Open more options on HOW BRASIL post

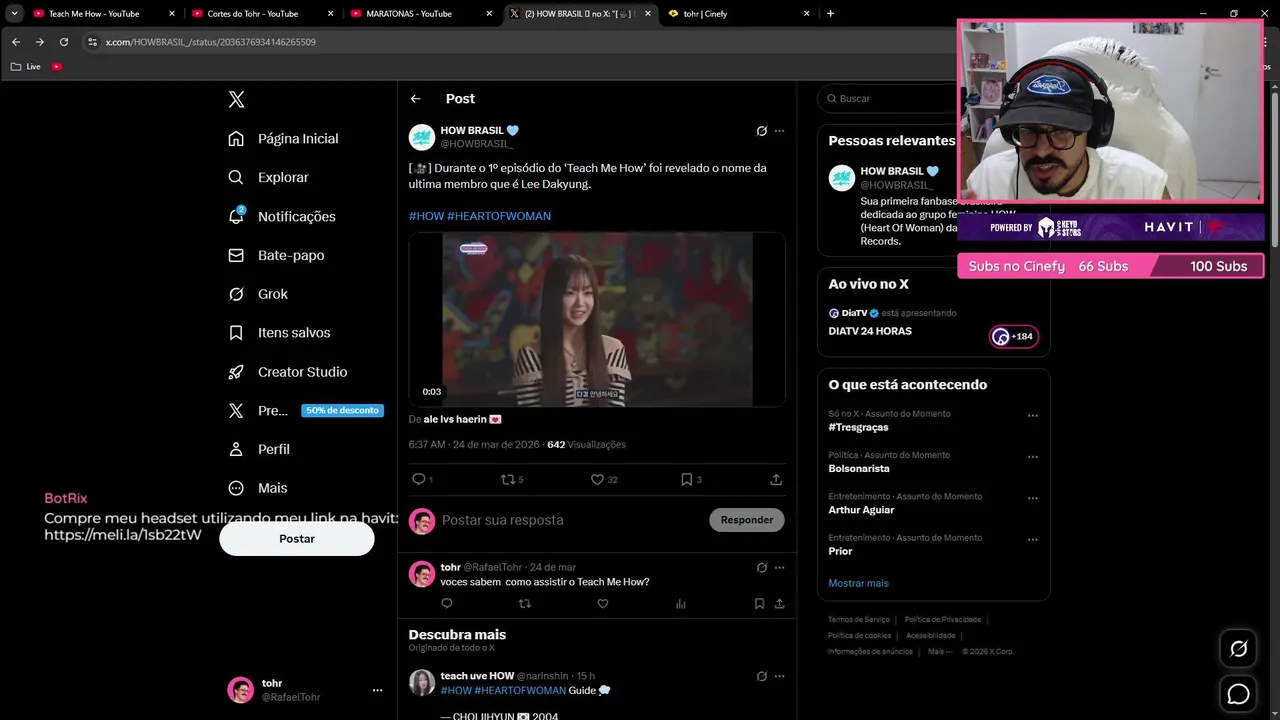click(779, 131)
